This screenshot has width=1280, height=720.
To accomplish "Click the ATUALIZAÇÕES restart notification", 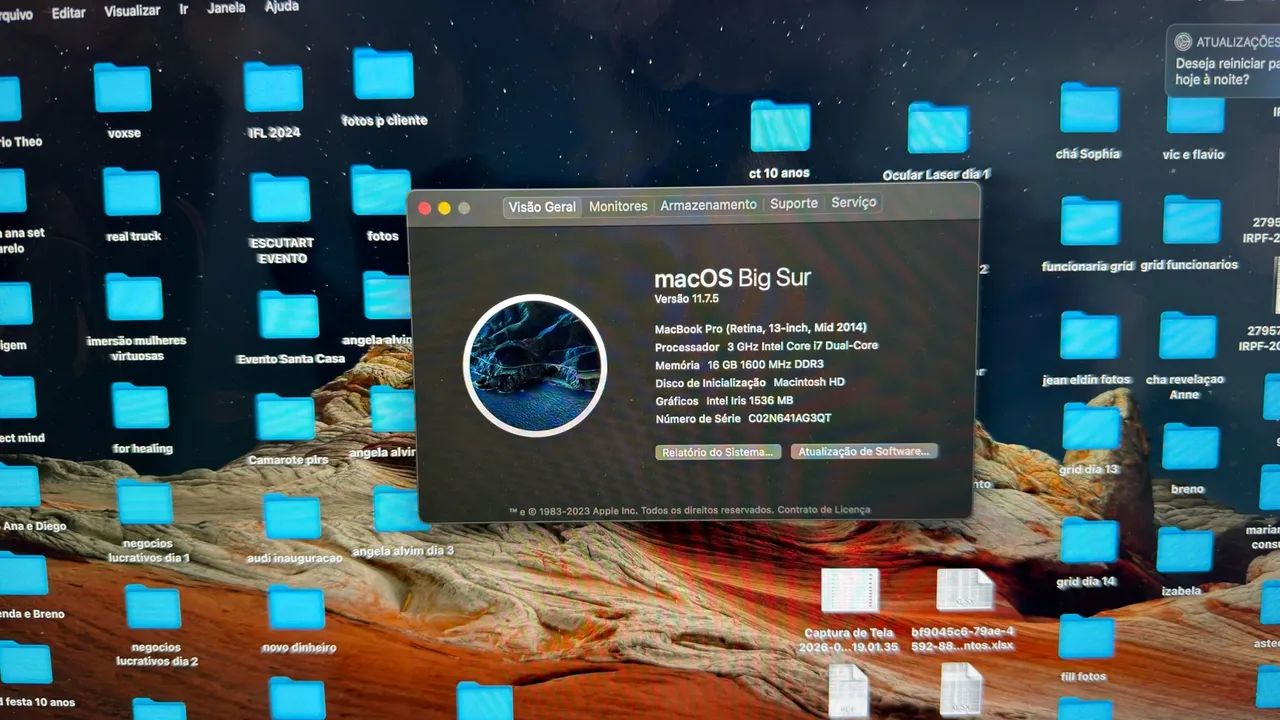I will click(1223, 61).
